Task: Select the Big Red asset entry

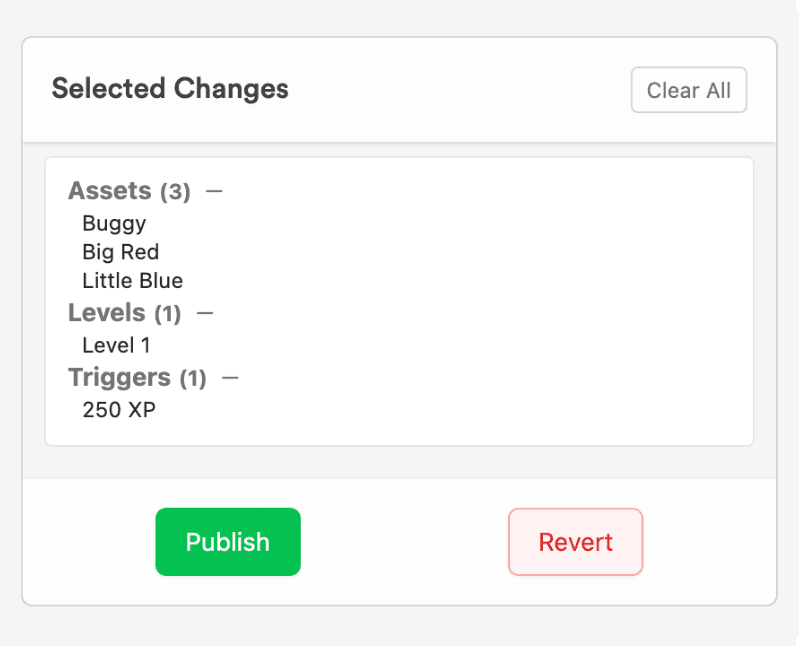Action: (x=121, y=252)
